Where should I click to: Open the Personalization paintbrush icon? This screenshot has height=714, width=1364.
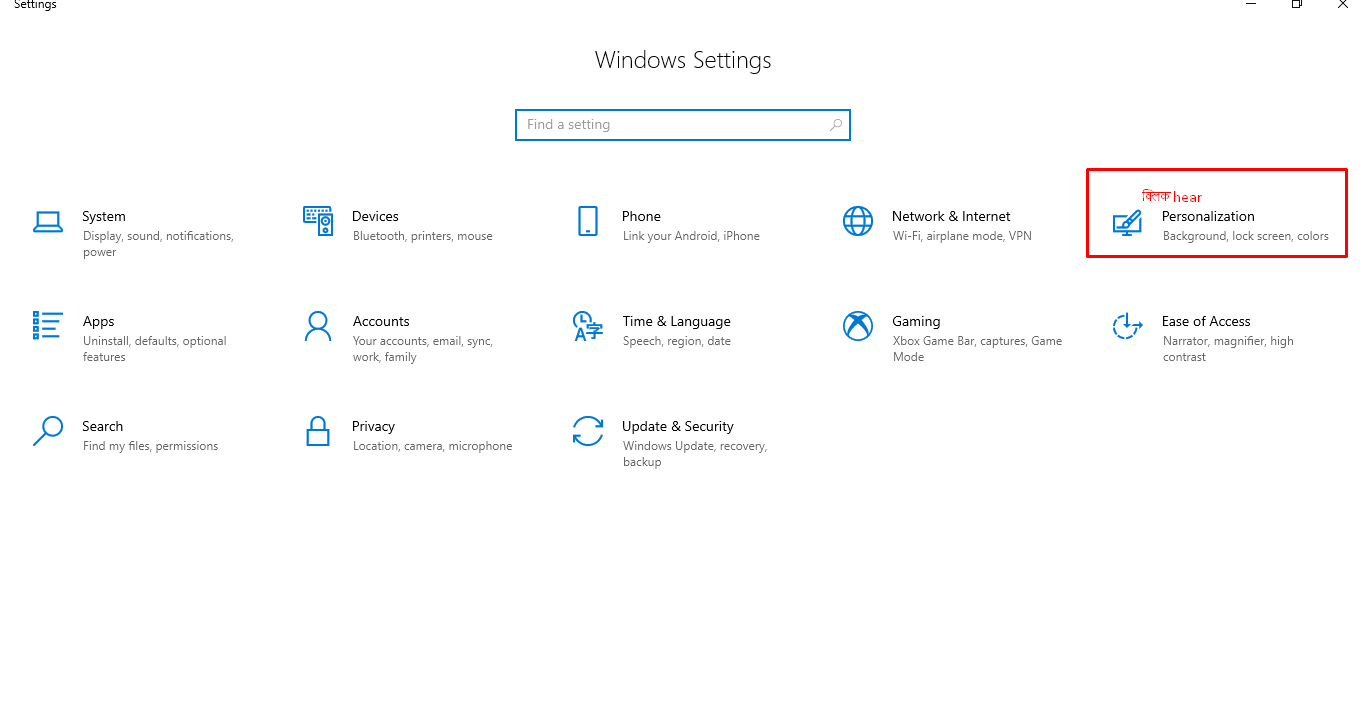pyautogui.click(x=1127, y=222)
